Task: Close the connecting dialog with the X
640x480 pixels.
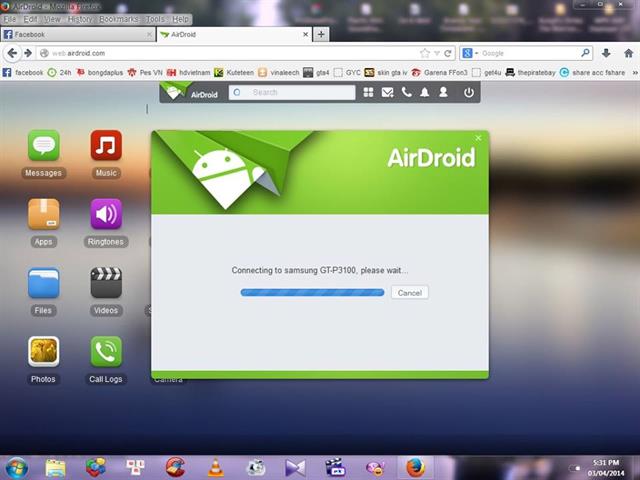Action: click(x=478, y=138)
